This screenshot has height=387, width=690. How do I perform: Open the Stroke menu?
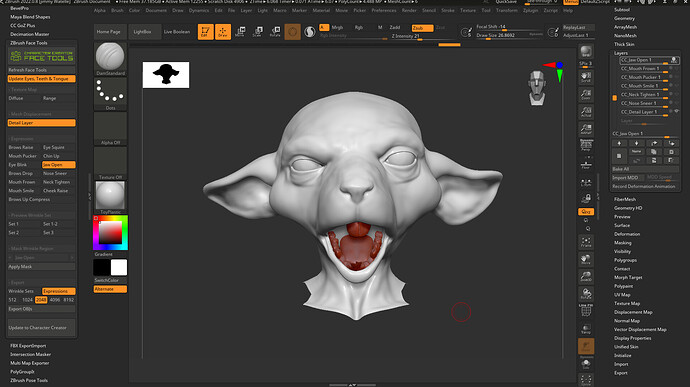tap(448, 10)
